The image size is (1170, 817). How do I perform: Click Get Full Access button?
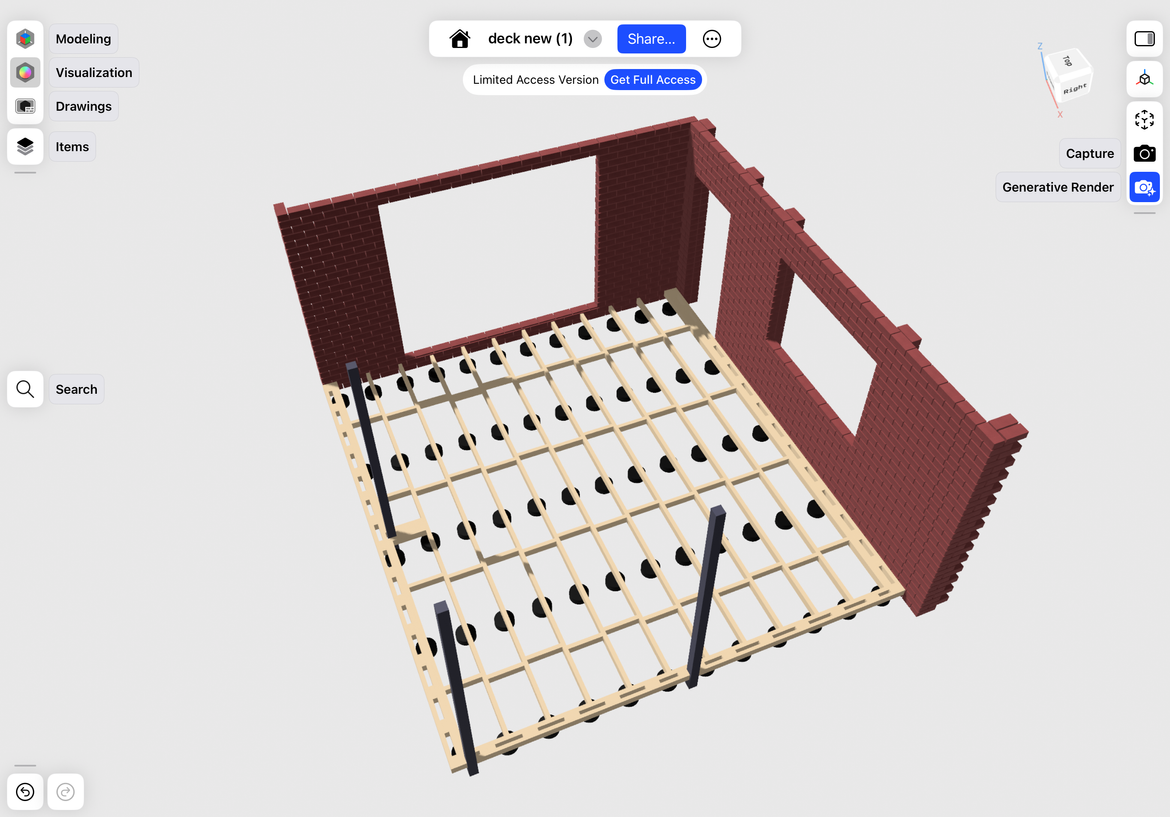(x=653, y=80)
